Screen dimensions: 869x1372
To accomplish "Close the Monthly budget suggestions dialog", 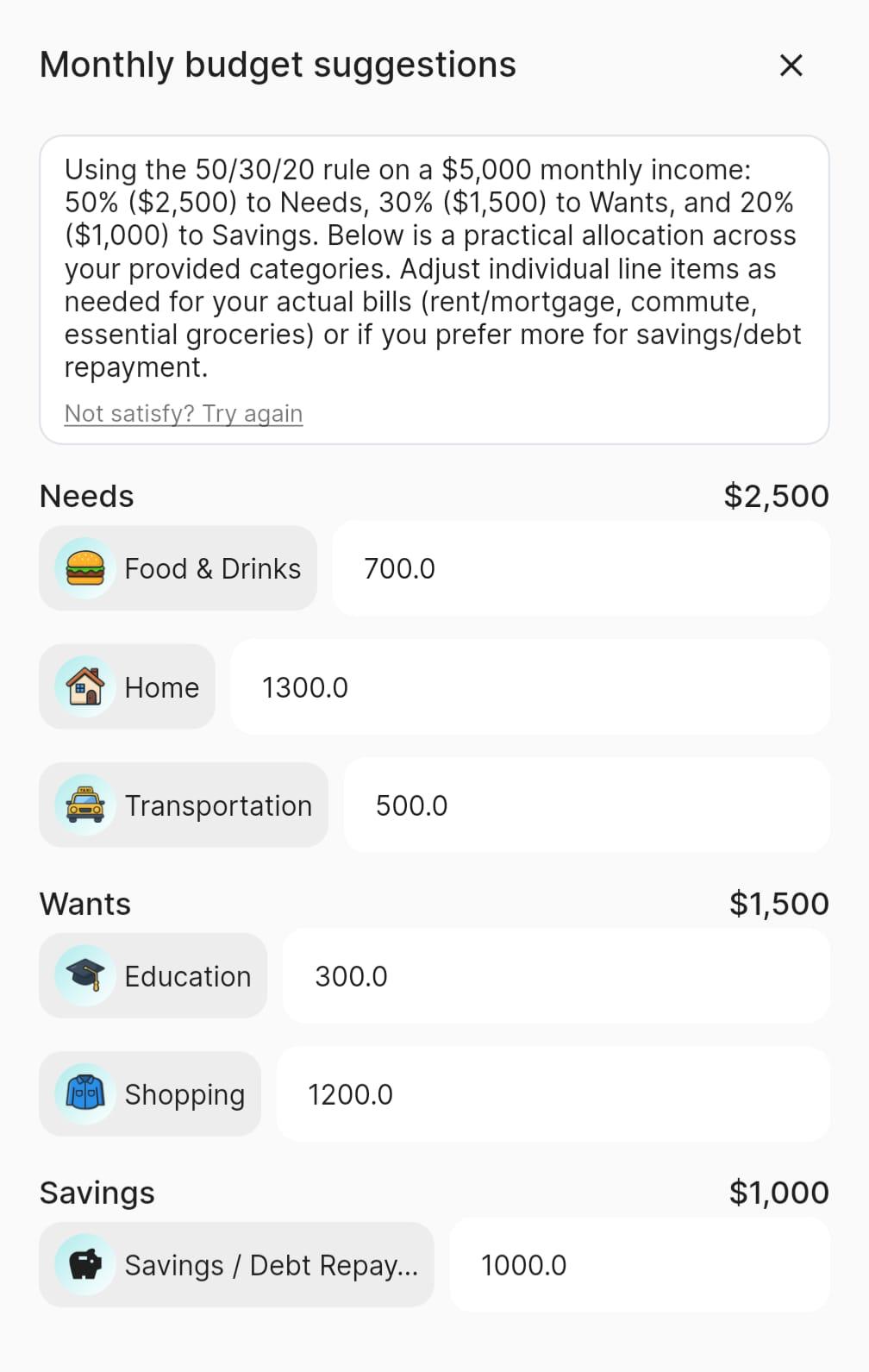I will coord(791,66).
